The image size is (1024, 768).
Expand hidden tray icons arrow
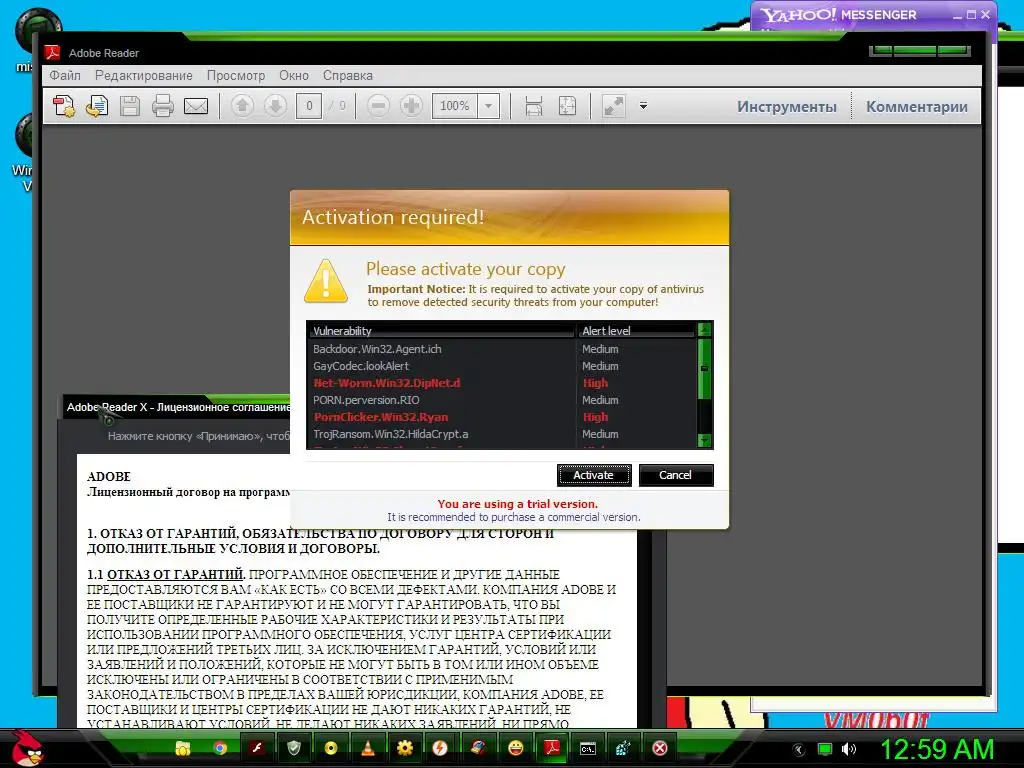pos(798,749)
